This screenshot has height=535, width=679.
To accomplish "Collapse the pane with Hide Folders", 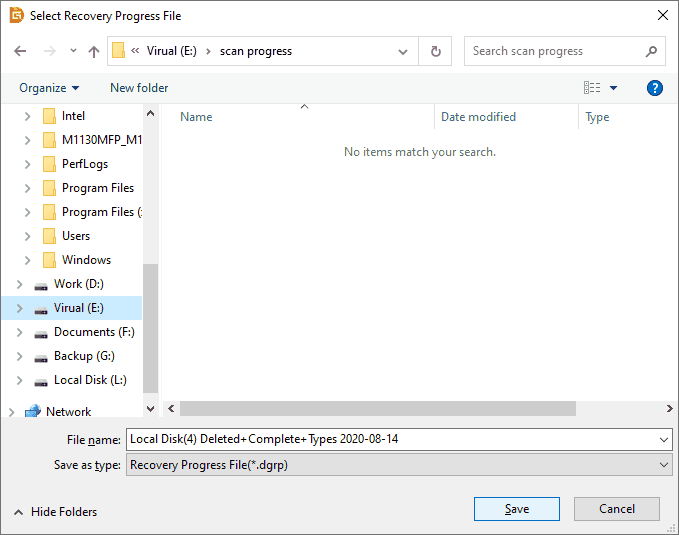I will click(x=55, y=511).
